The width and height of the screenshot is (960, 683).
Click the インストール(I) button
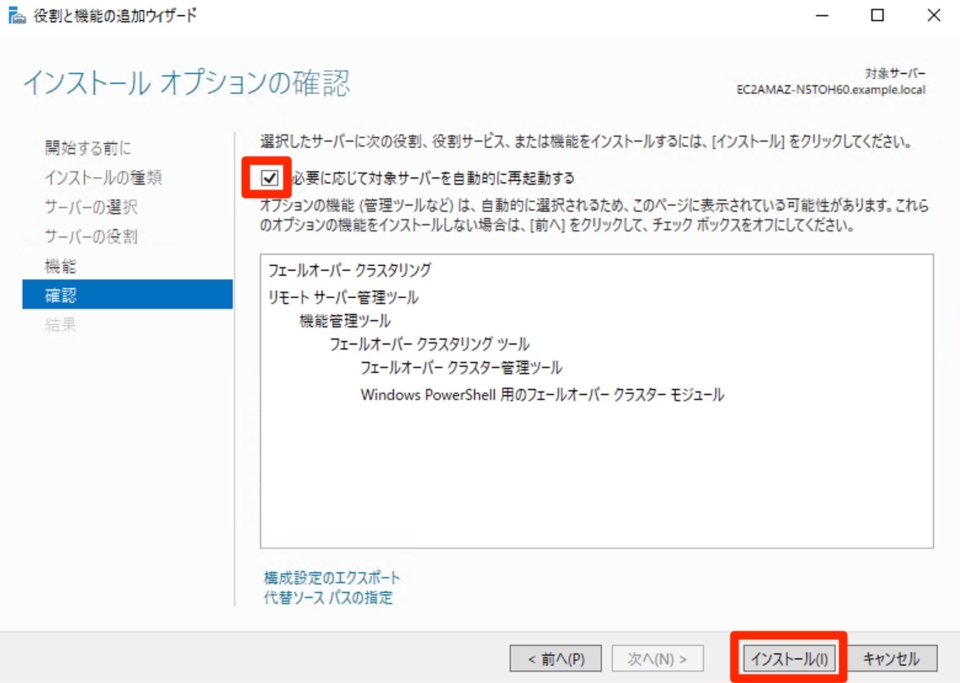click(789, 659)
